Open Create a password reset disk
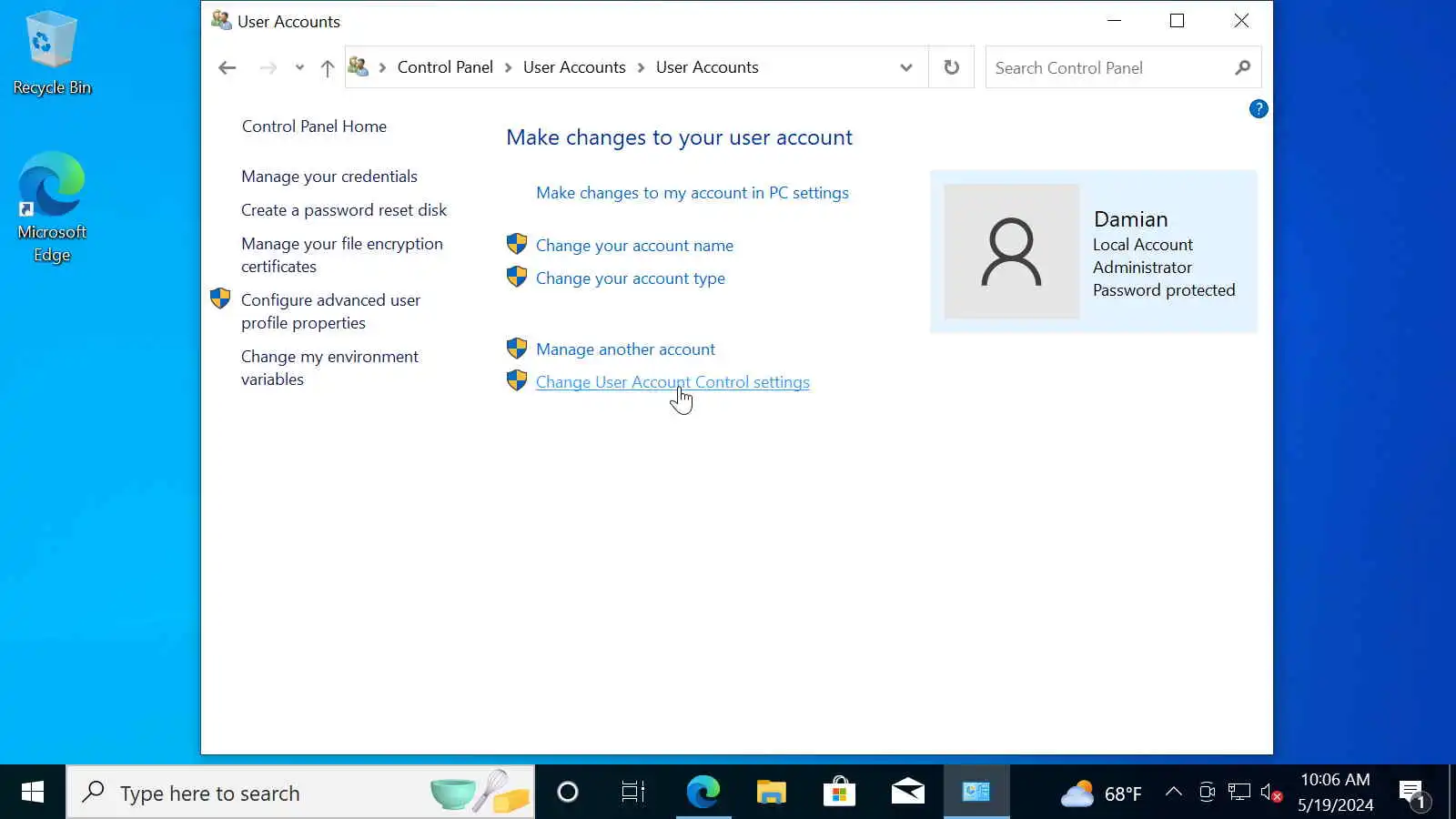1456x819 pixels. pos(344,210)
